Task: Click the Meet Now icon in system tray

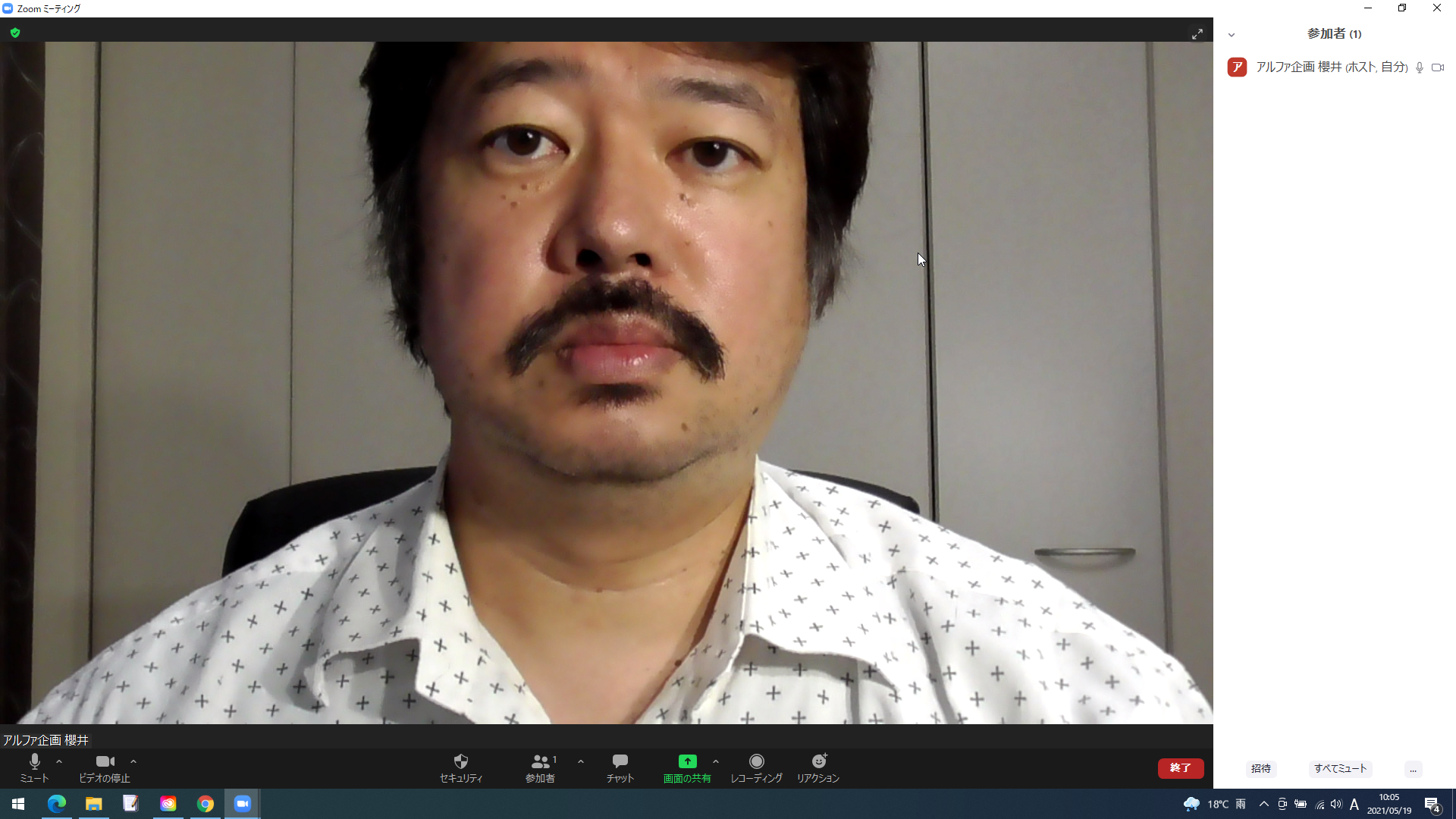Action: pos(1282,804)
